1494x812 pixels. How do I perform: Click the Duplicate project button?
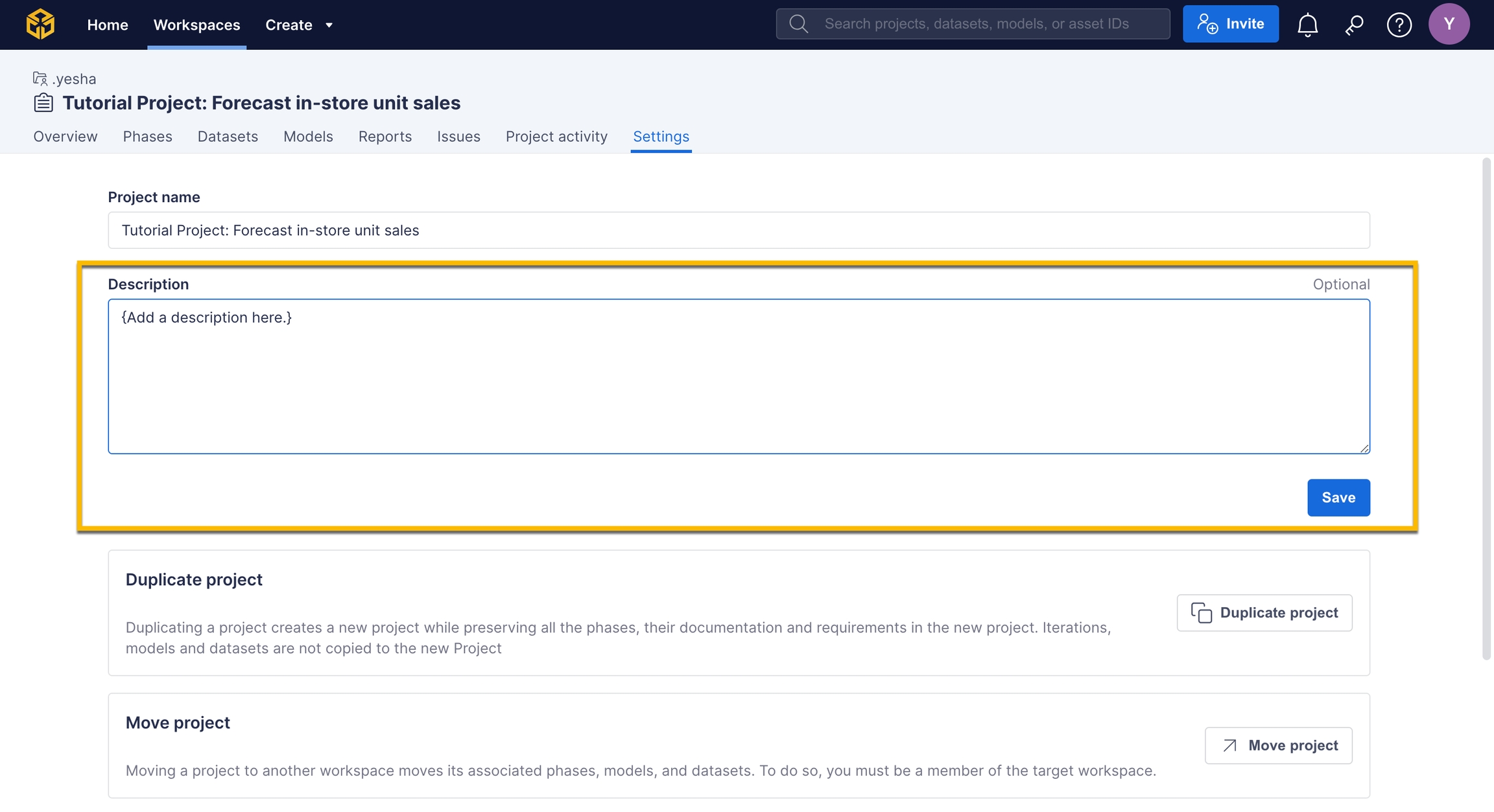[x=1264, y=612]
